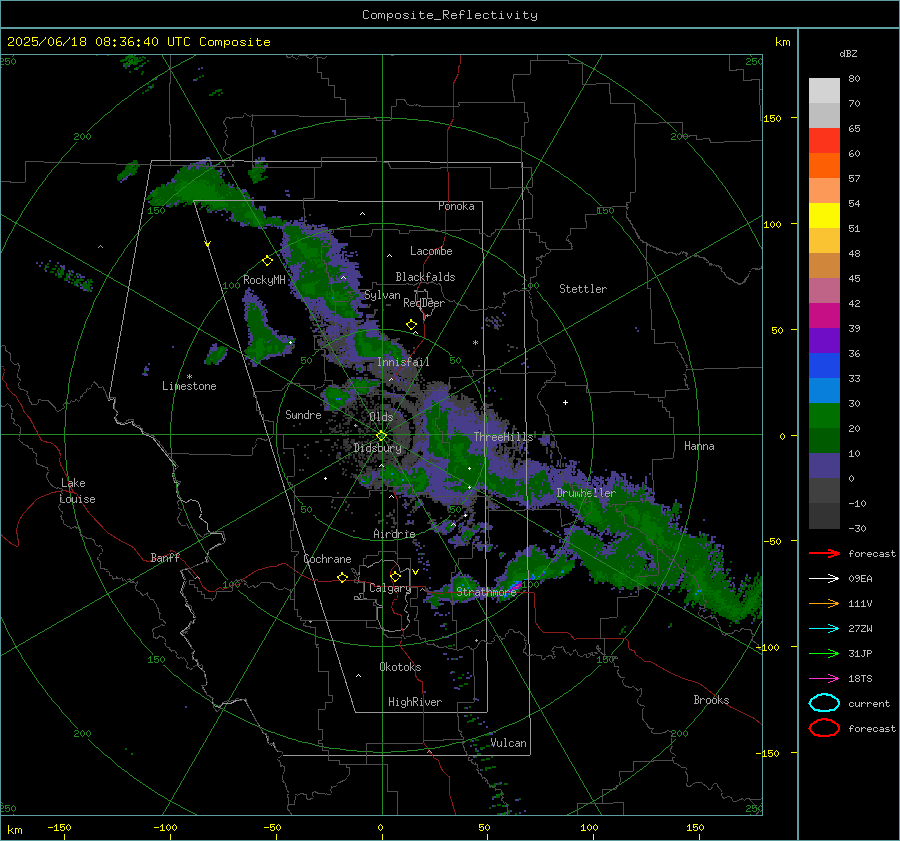Screen dimensions: 900x841
Task: Click the 09EA legend label
Action: 860,579
